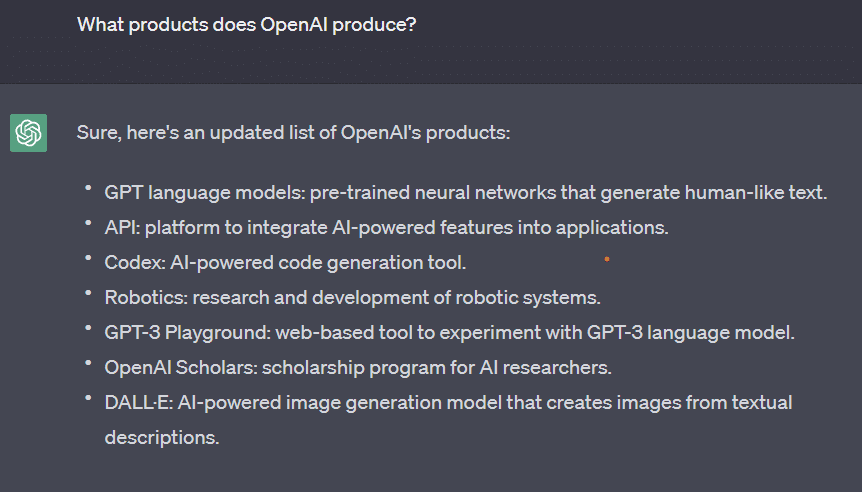Image resolution: width=862 pixels, height=492 pixels.
Task: Click the bullet dot before GPT-3 Playground
Action: click(x=88, y=328)
